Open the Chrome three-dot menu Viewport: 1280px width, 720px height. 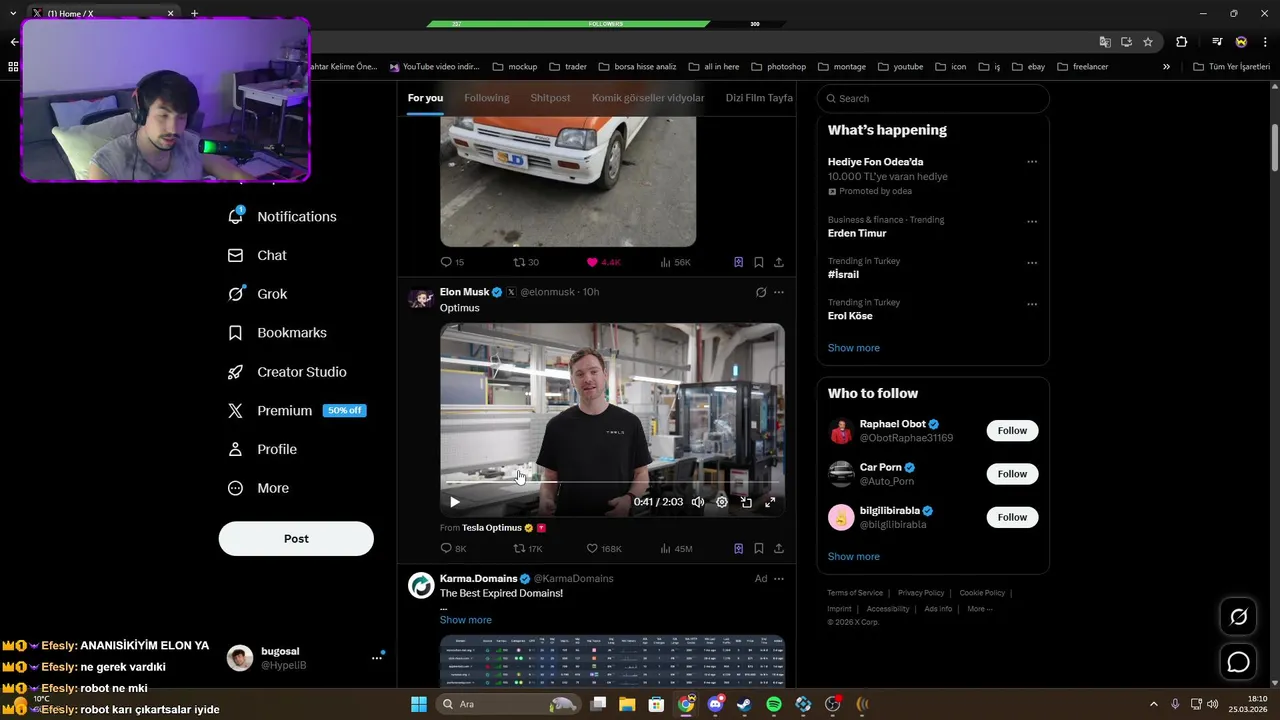[x=1265, y=42]
